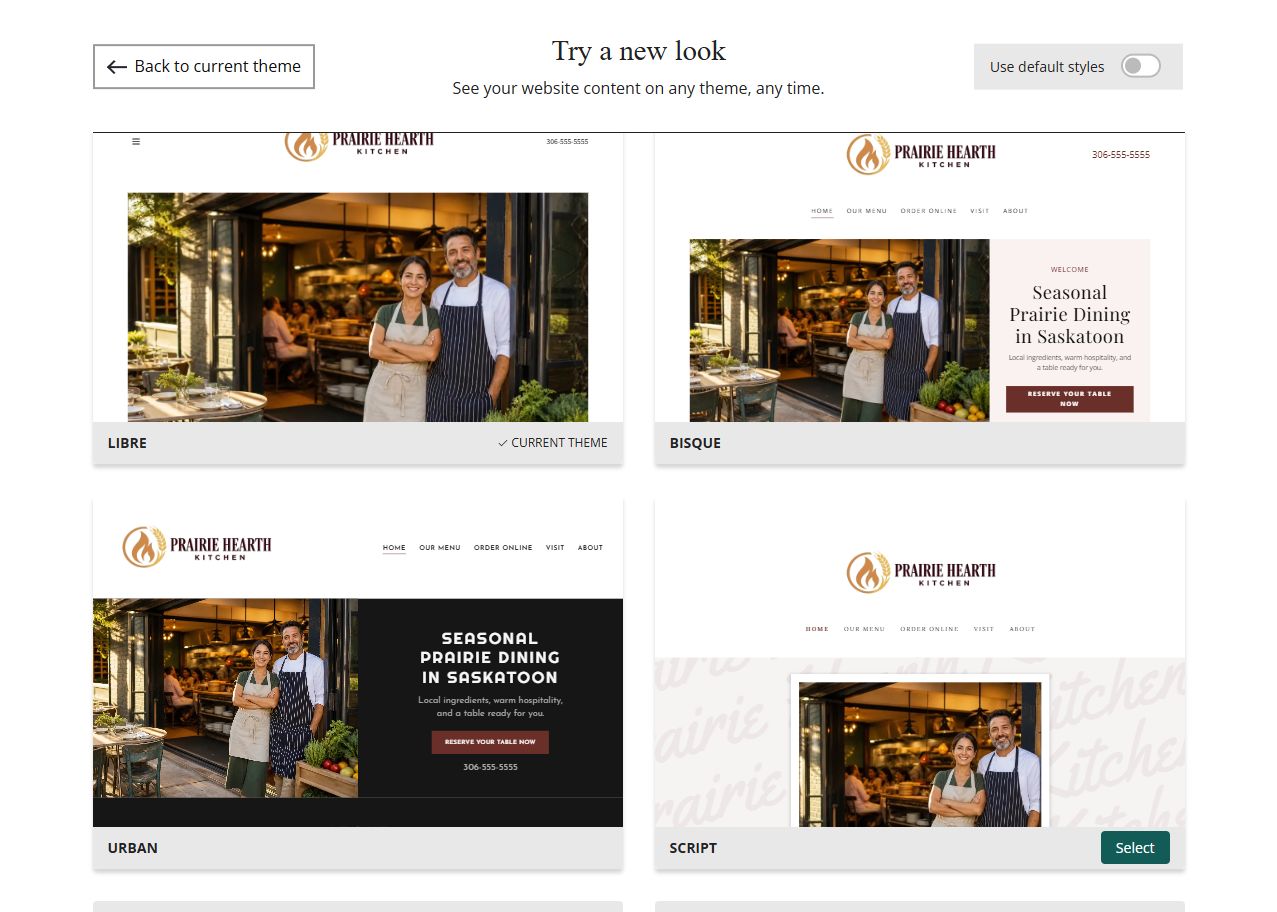Click Order Online in the Bisque preview
This screenshot has width=1277, height=912.
(928, 211)
